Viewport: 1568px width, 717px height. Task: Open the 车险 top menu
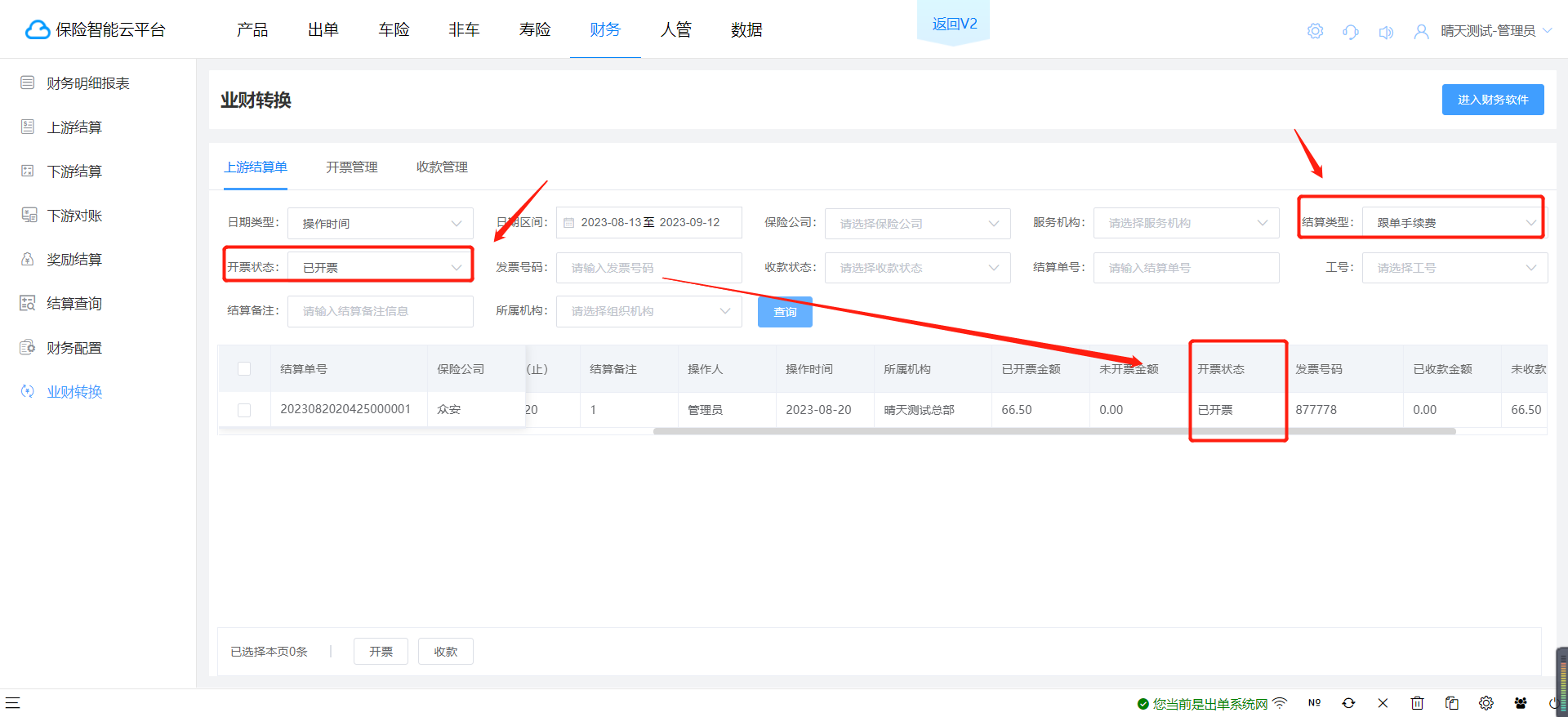pos(394,30)
